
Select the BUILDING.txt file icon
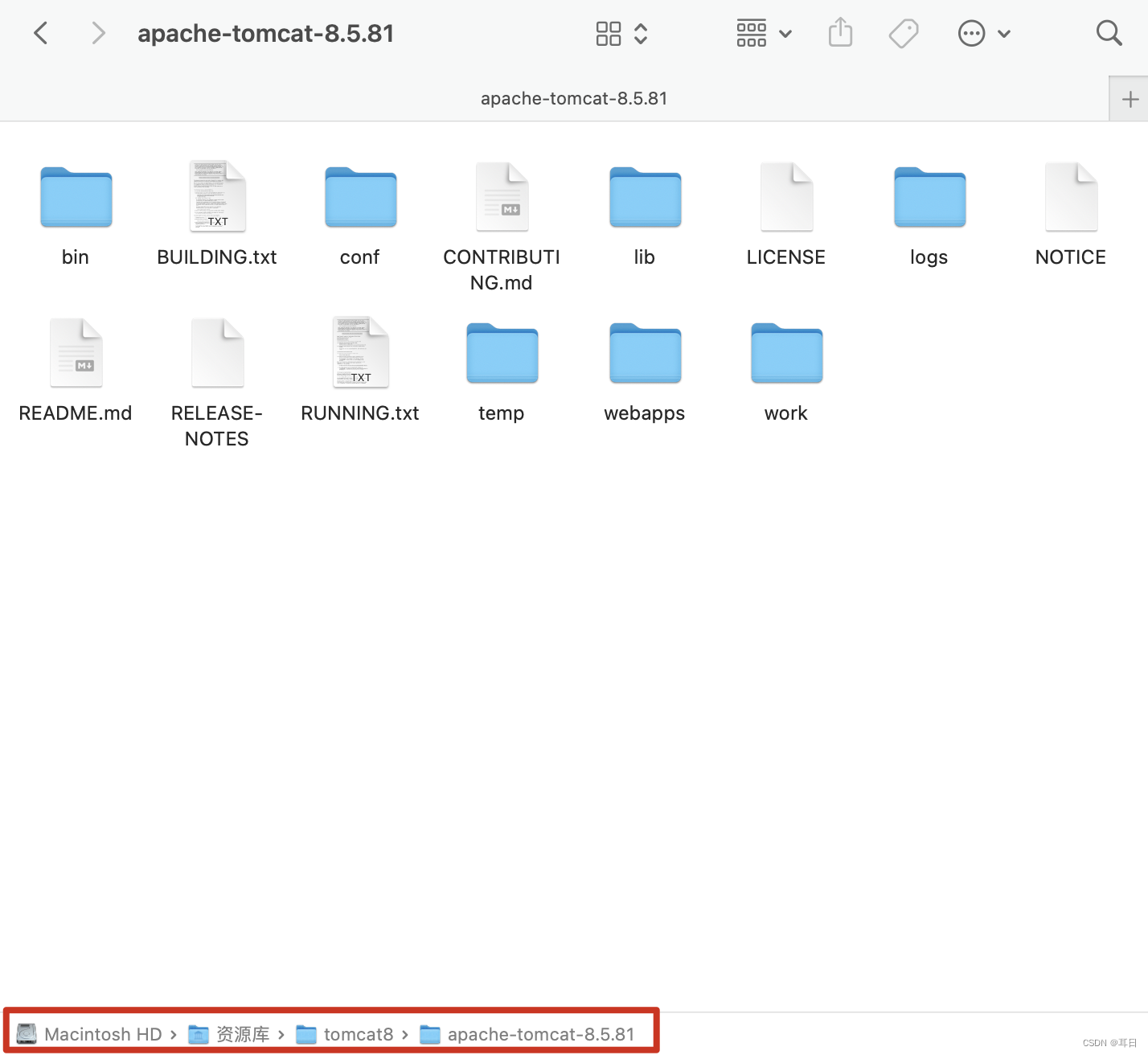click(217, 196)
